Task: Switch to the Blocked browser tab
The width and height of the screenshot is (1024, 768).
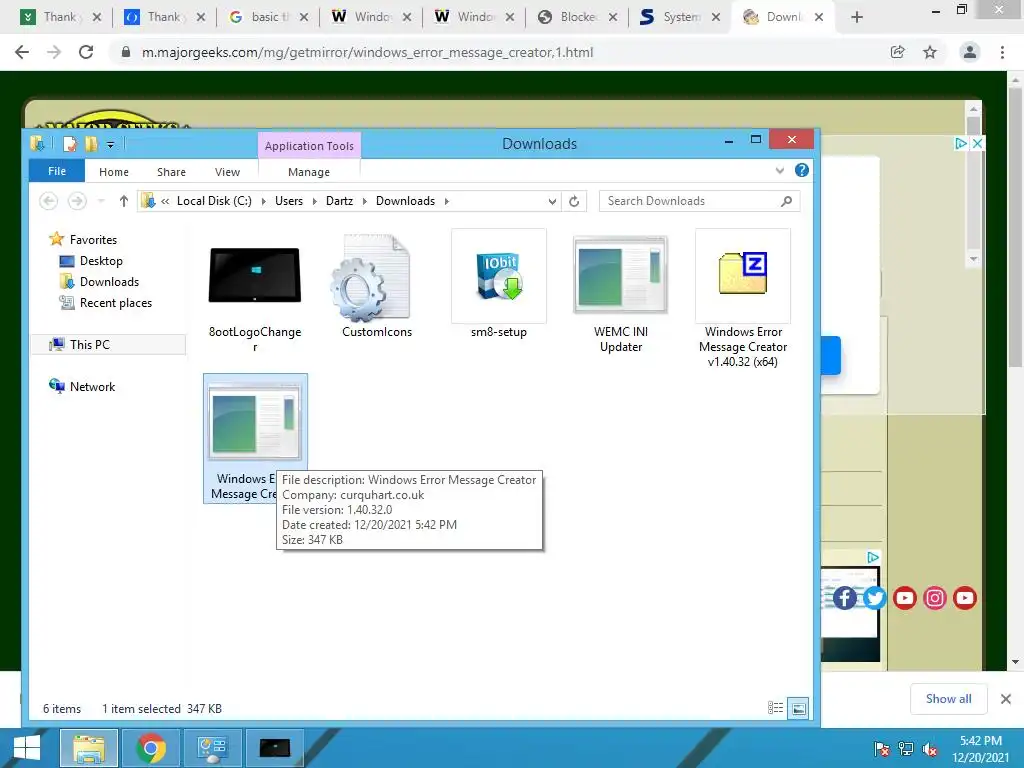Action: [x=577, y=17]
